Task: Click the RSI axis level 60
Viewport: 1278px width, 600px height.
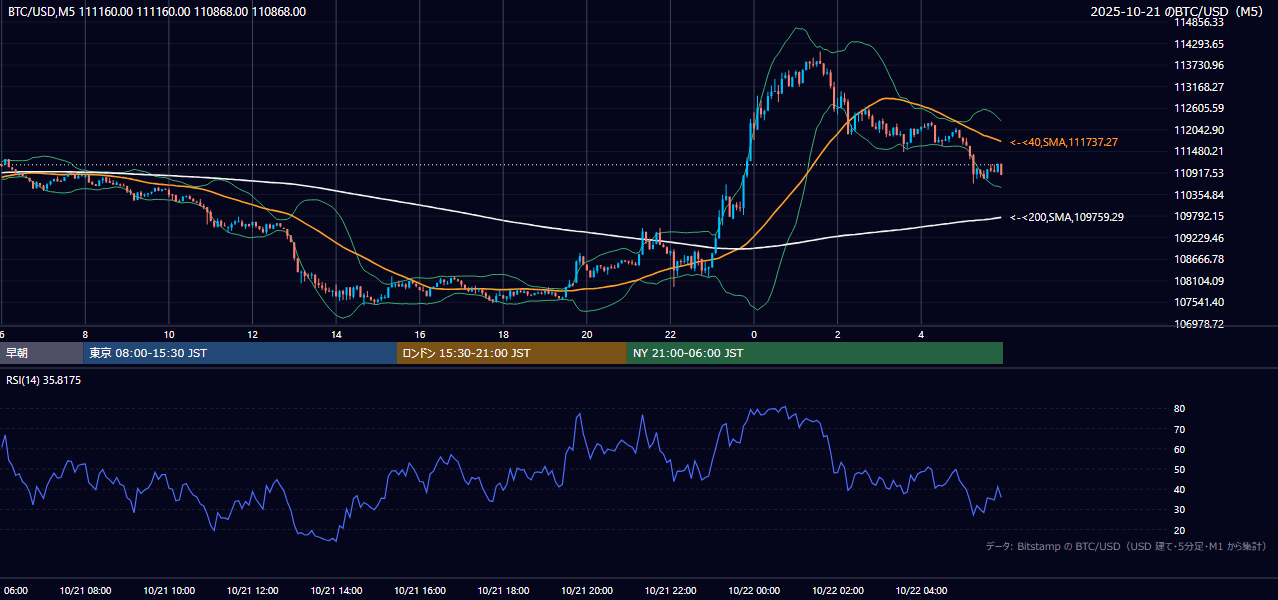Action: pyautogui.click(x=1180, y=449)
